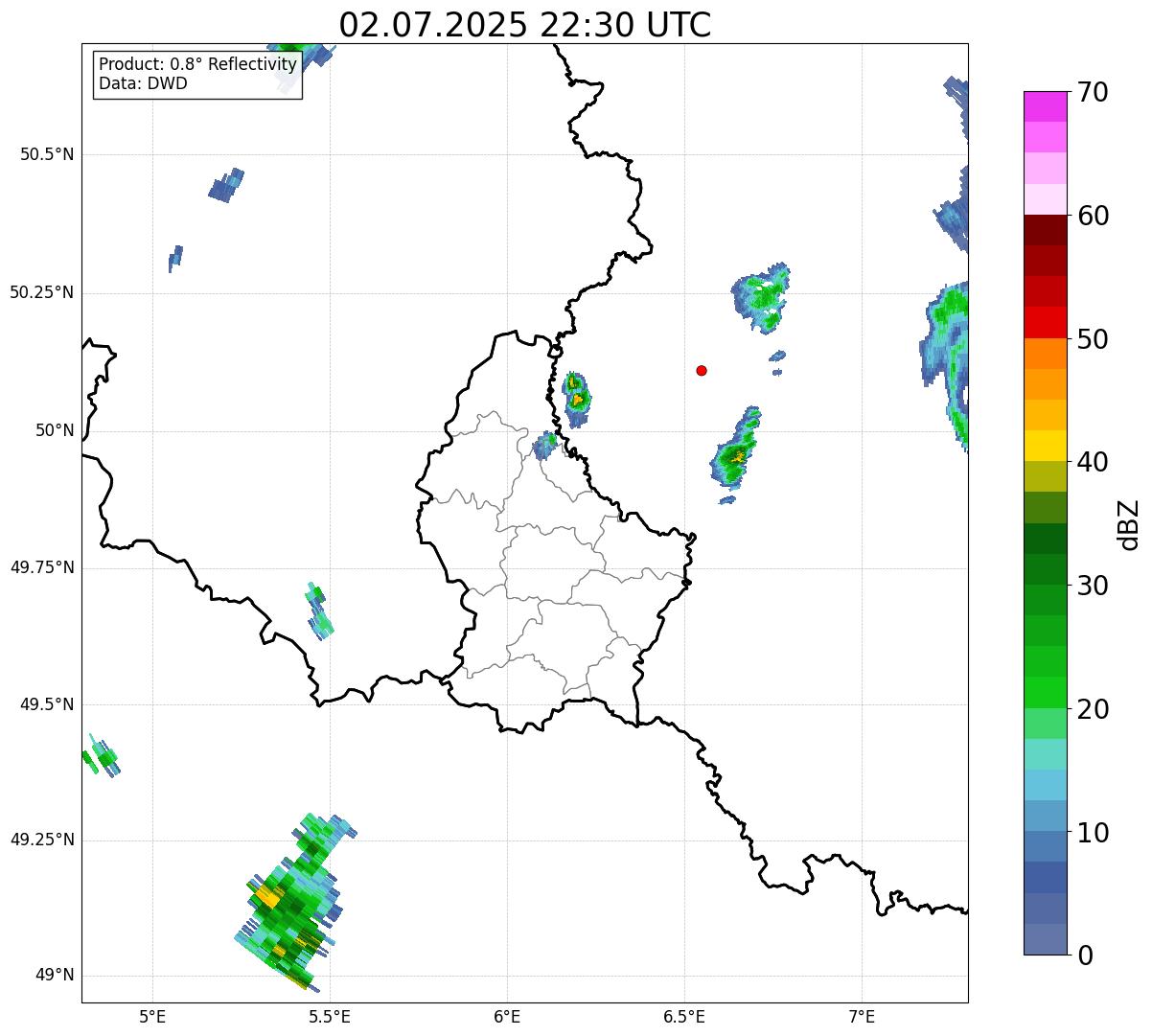Click the colorbar tick label 40
Image resolution: width=1152 pixels, height=1036 pixels.
1093,462
